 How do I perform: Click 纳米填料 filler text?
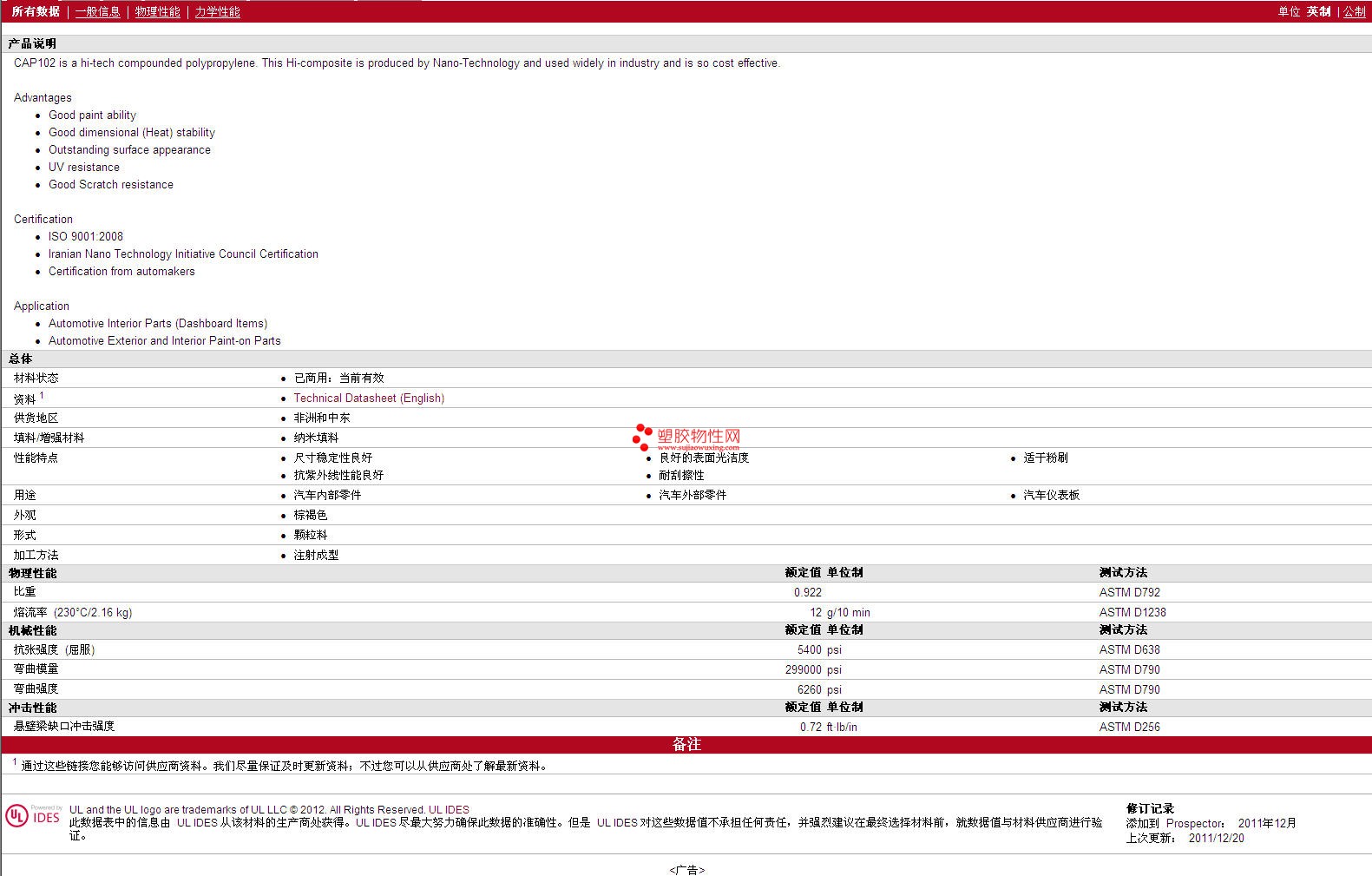[x=316, y=438]
